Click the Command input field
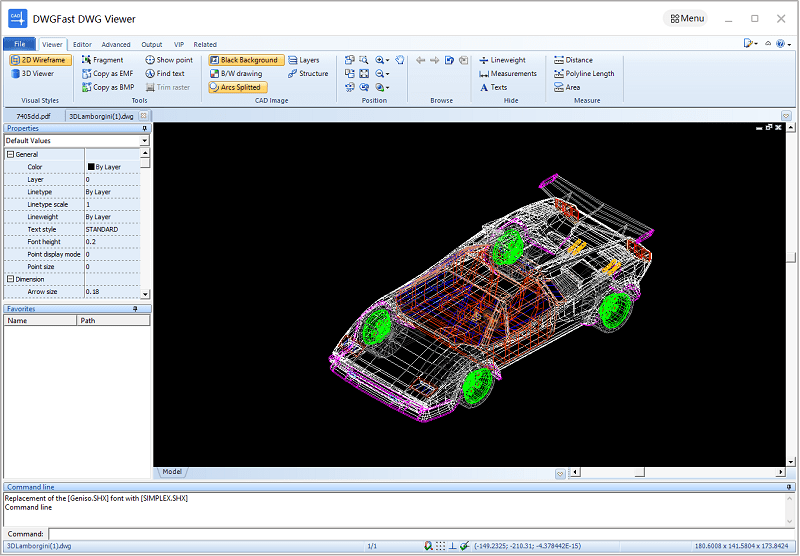The width and height of the screenshot is (800, 556). pos(420,534)
